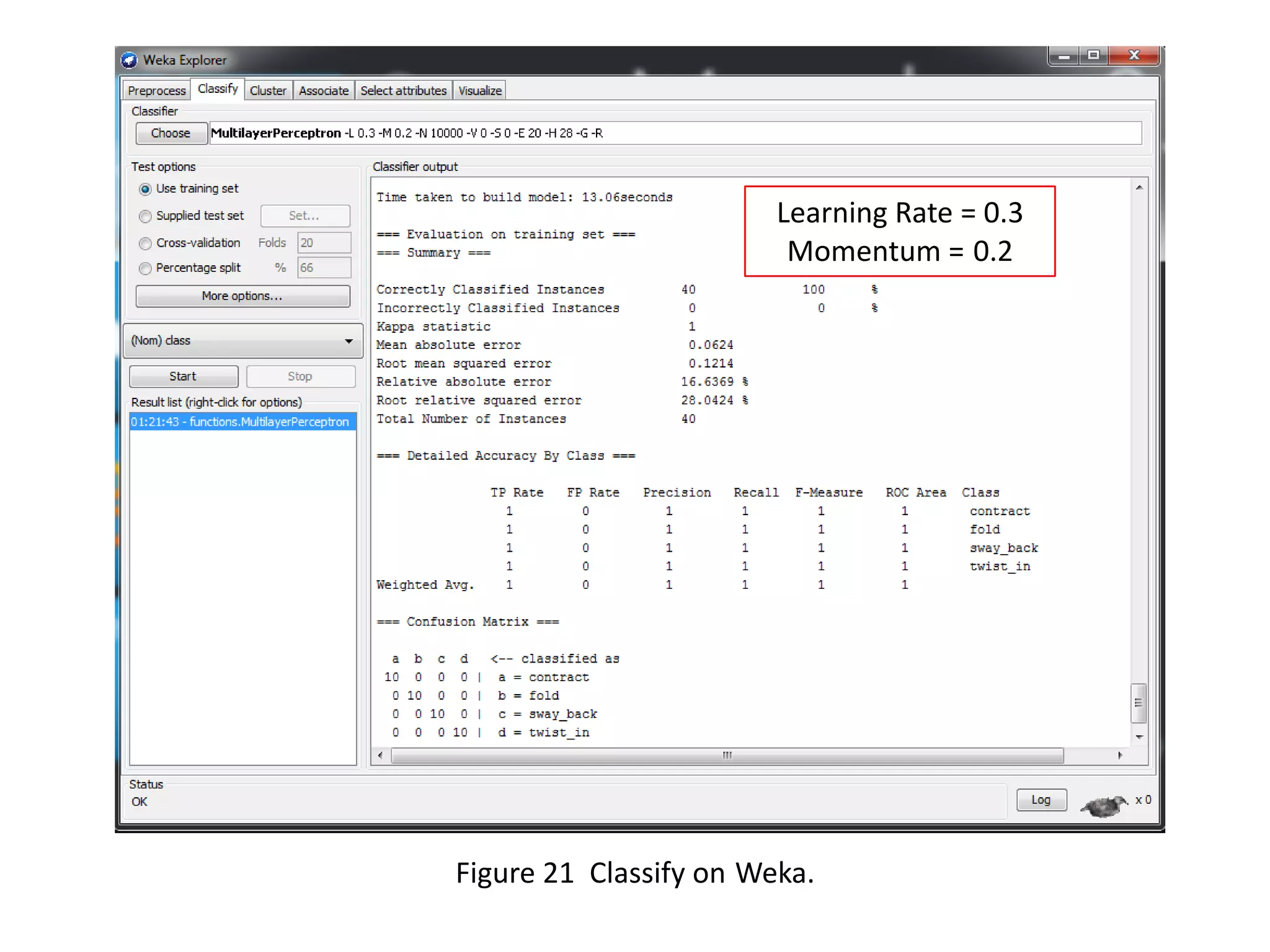The width and height of the screenshot is (1270, 952).
Task: Click the Weka Explorer title bar icon
Action: pos(129,60)
